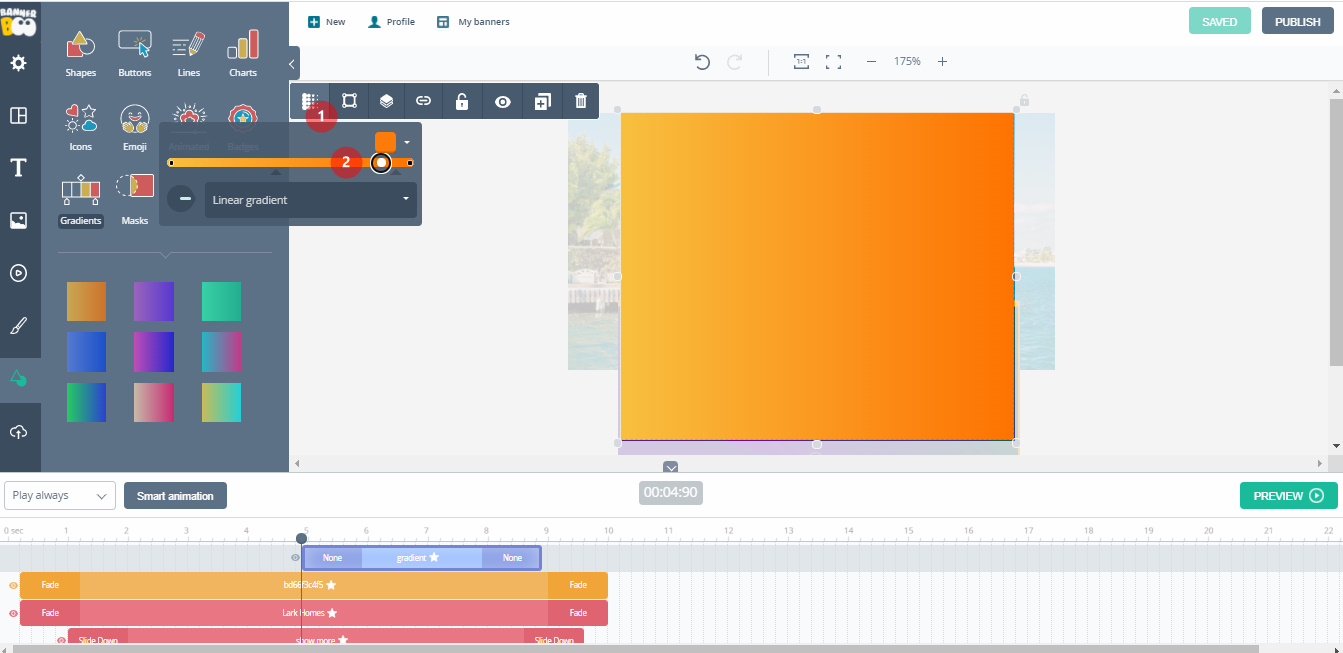Open the objects/fill sidebar panel
This screenshot has height=653, width=1343.
click(x=18, y=378)
